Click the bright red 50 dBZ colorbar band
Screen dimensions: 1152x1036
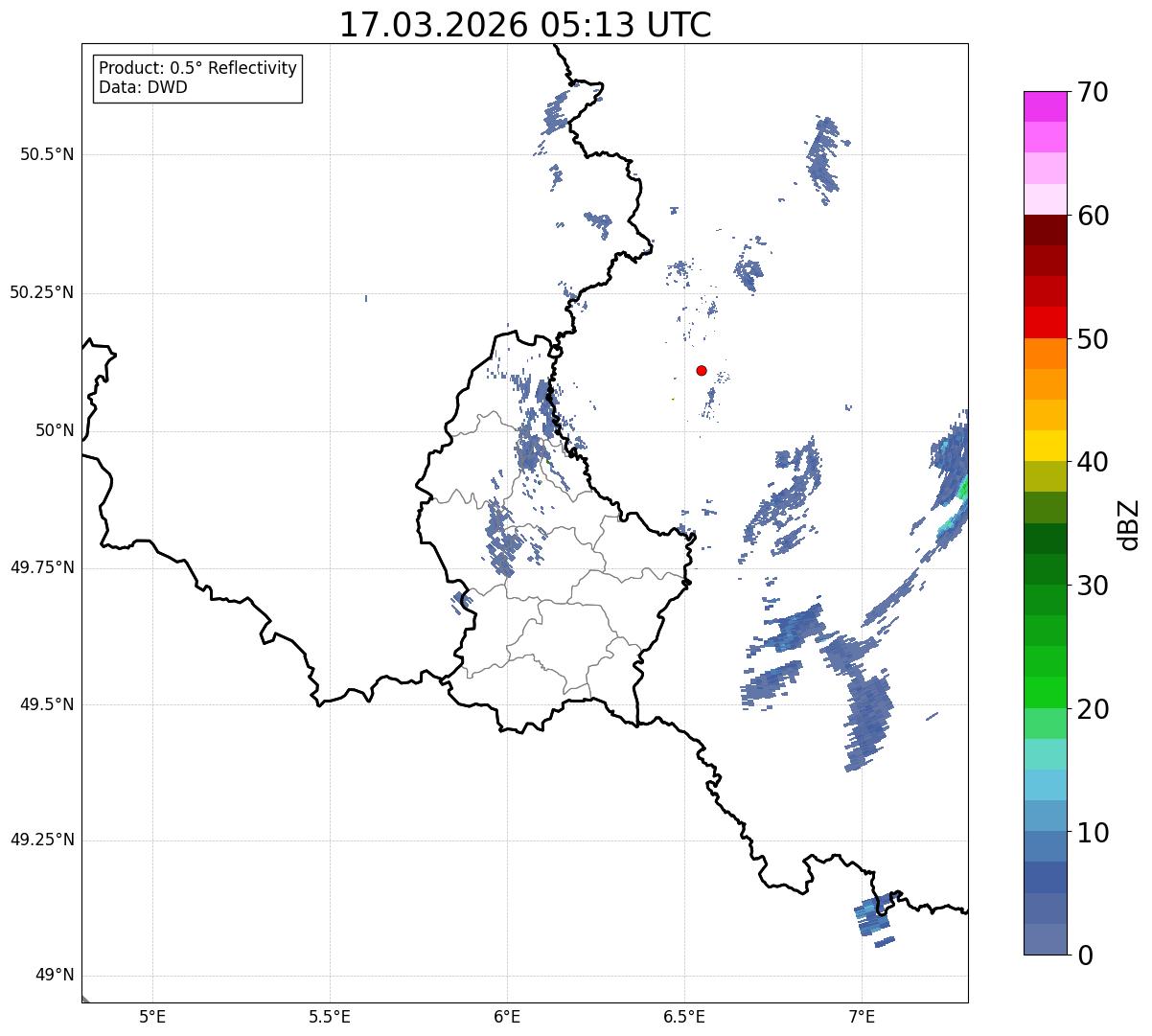pyautogui.click(x=1045, y=322)
